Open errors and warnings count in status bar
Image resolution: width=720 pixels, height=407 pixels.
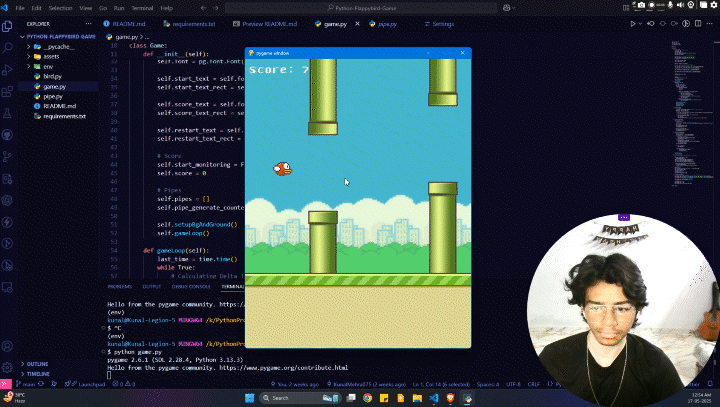(x=124, y=384)
